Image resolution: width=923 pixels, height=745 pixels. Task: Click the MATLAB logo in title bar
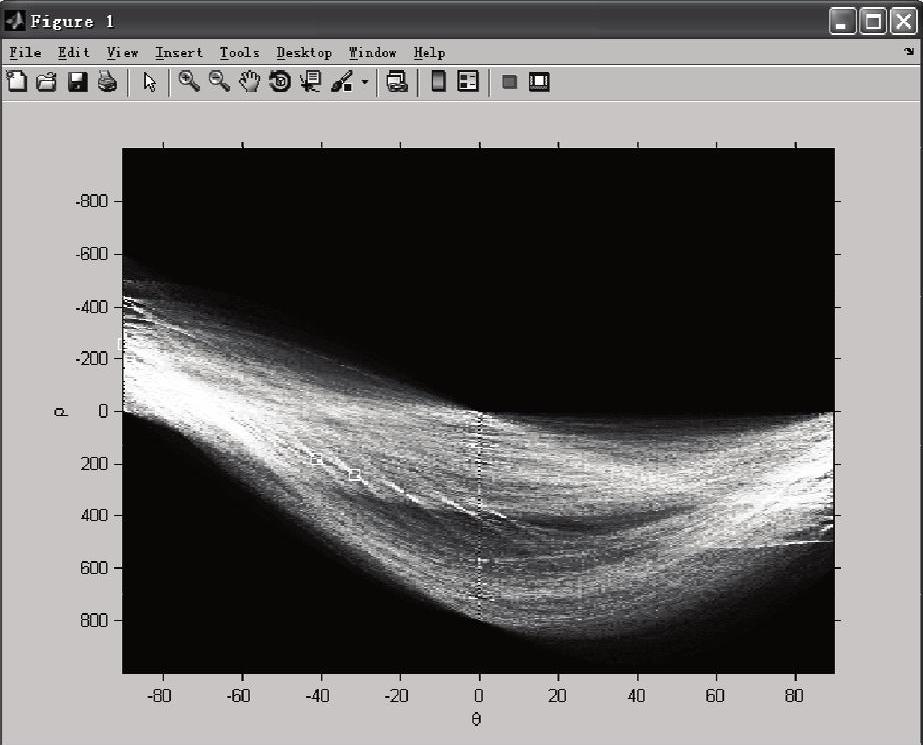(15, 22)
